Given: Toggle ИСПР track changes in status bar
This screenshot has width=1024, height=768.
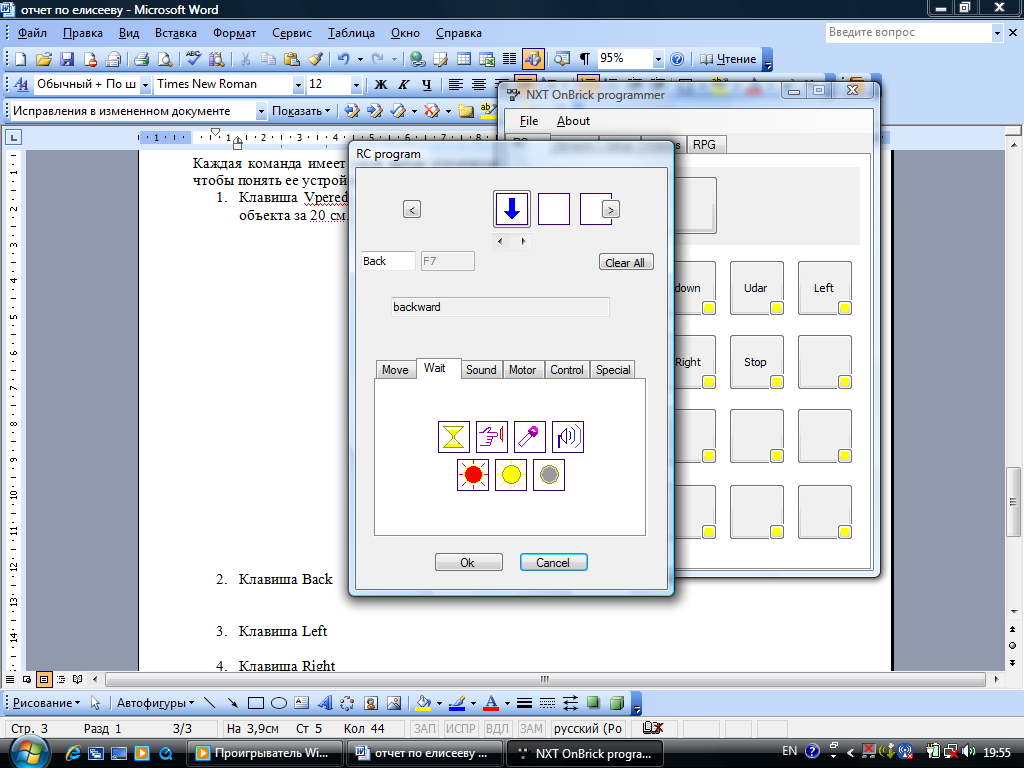Looking at the screenshot, I should tap(460, 729).
